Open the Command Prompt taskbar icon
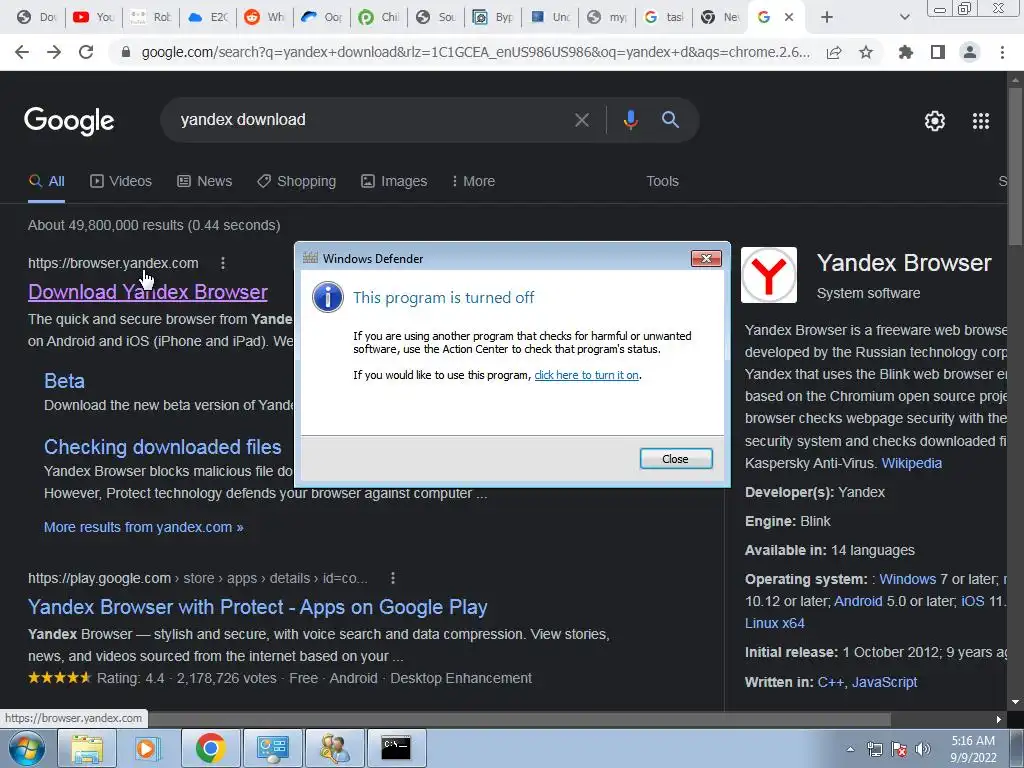Screen dimensions: 1024x768 [x=396, y=748]
